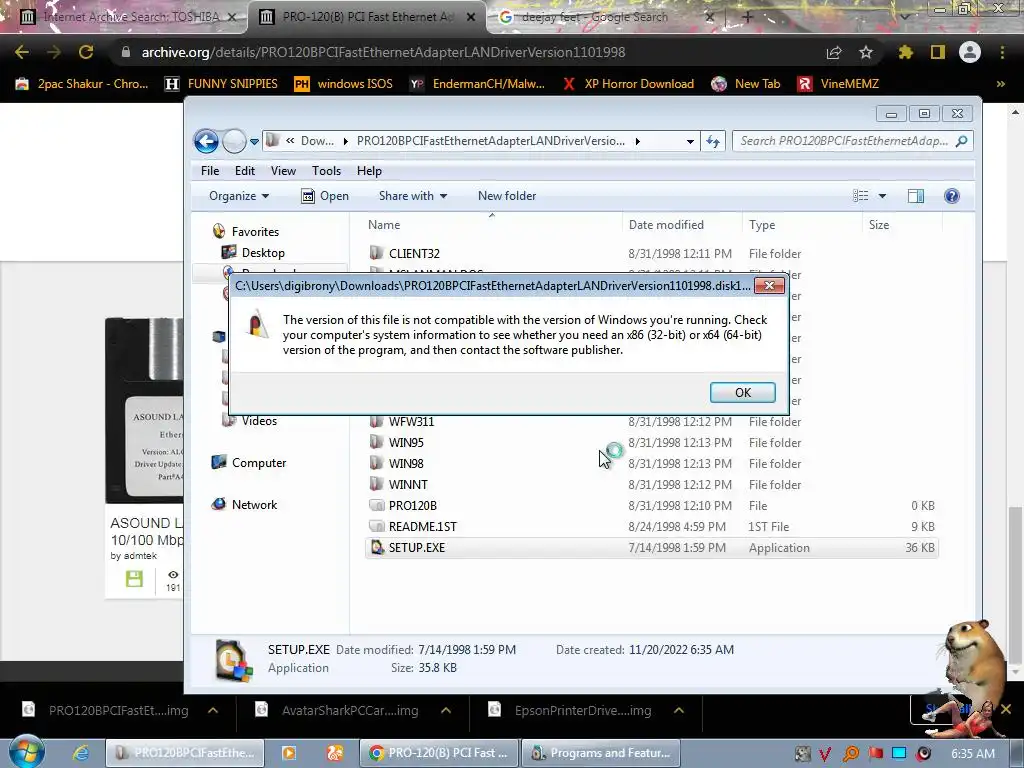The width and height of the screenshot is (1024, 768).
Task: Expand the address bar history dropdown
Action: (690, 141)
